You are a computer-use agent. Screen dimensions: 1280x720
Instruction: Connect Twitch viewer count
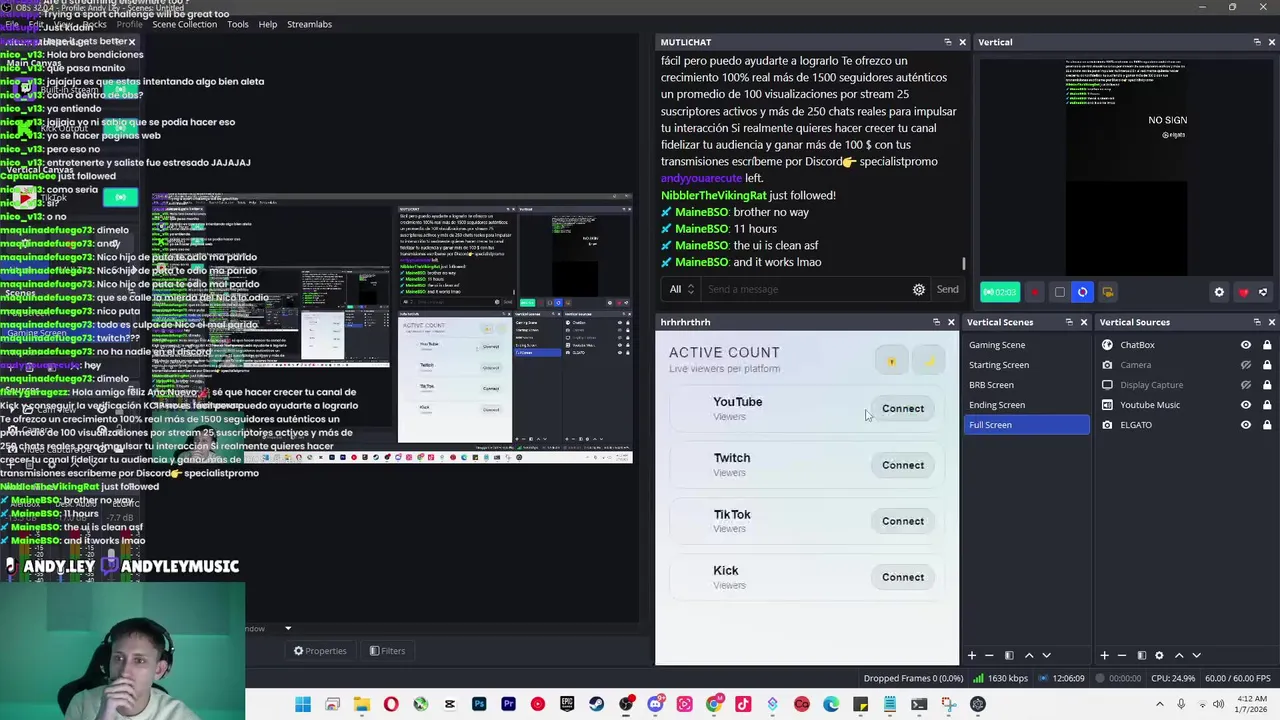tap(903, 465)
